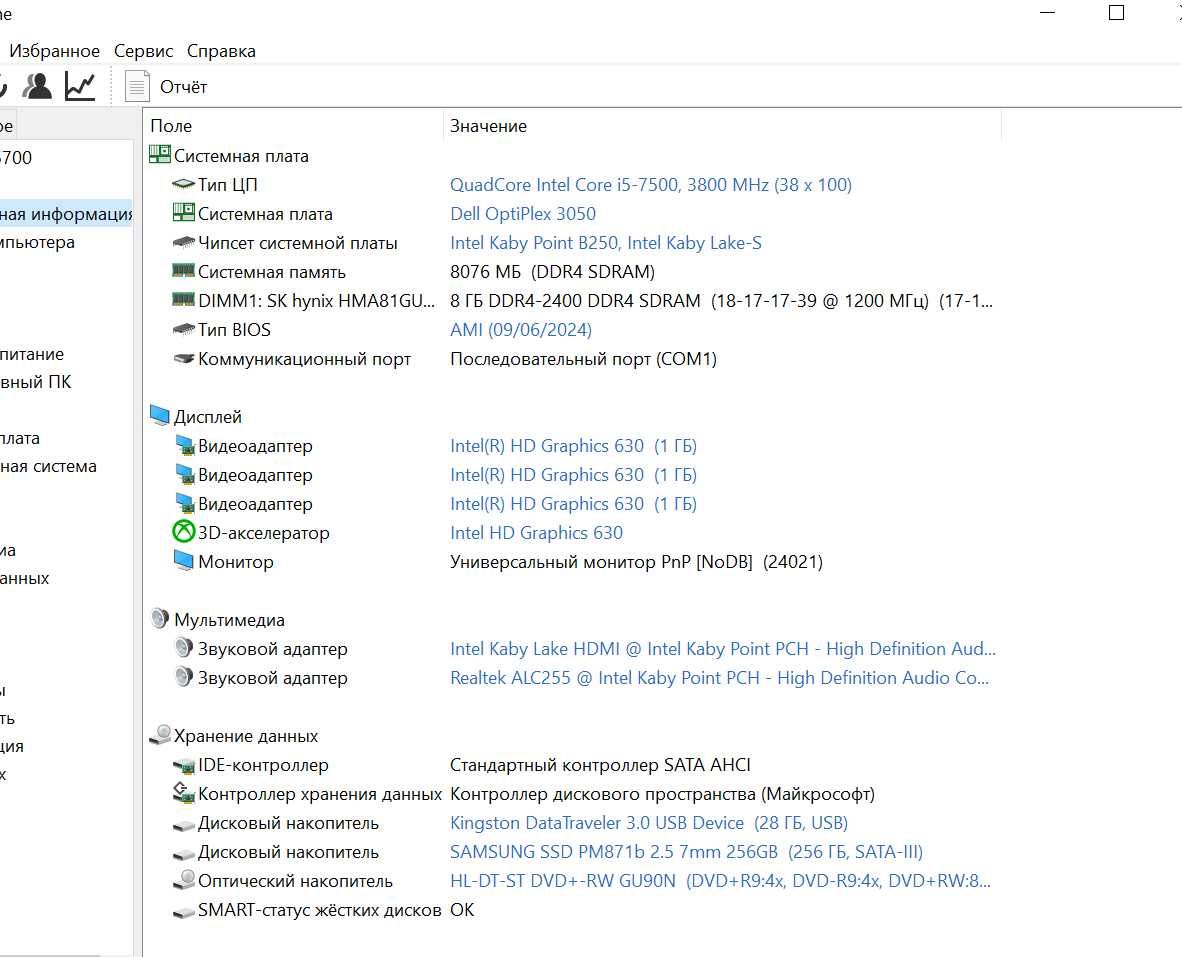
Task: Click the graph chart toolbar icon
Action: (x=80, y=87)
